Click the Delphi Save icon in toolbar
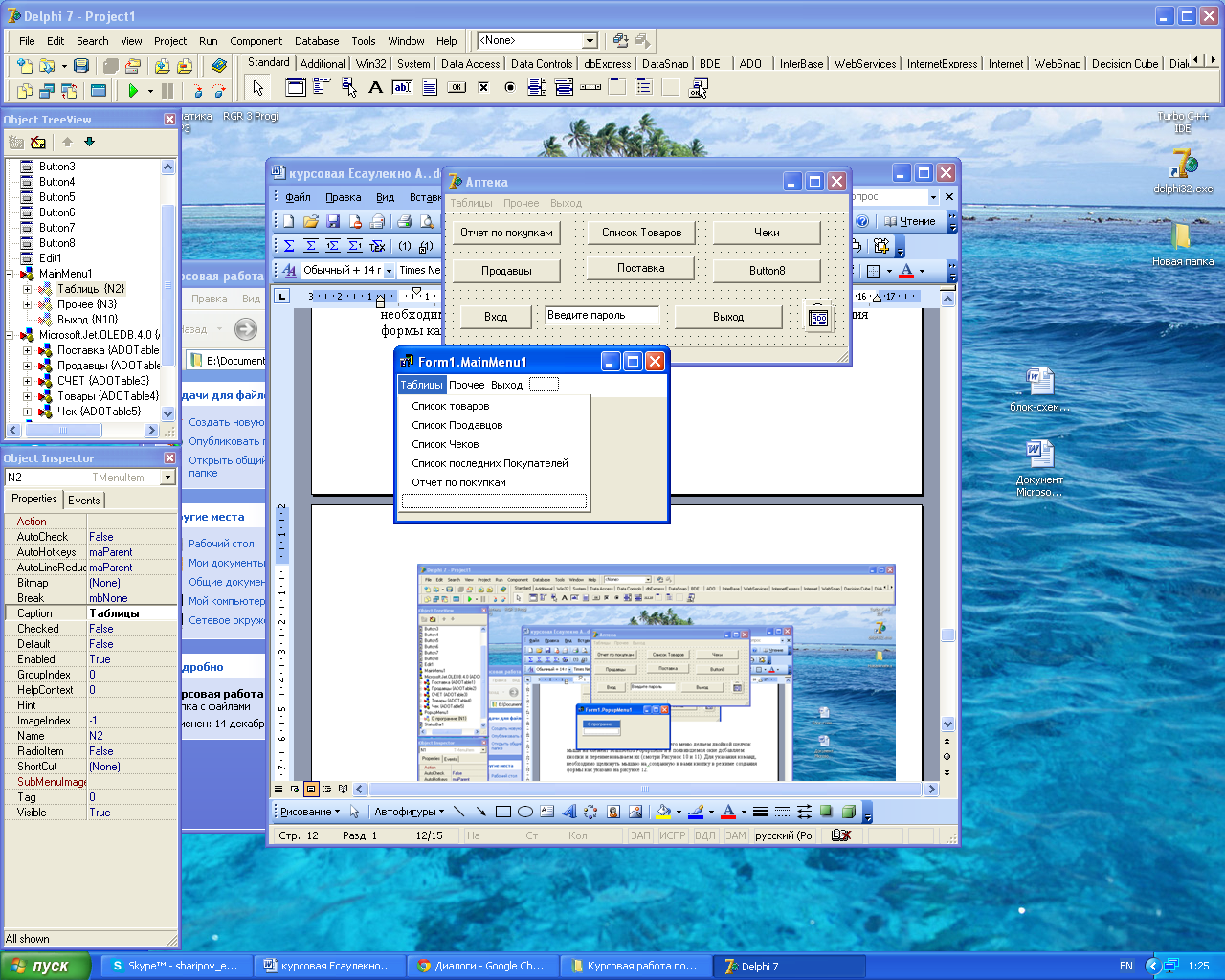 [81, 65]
